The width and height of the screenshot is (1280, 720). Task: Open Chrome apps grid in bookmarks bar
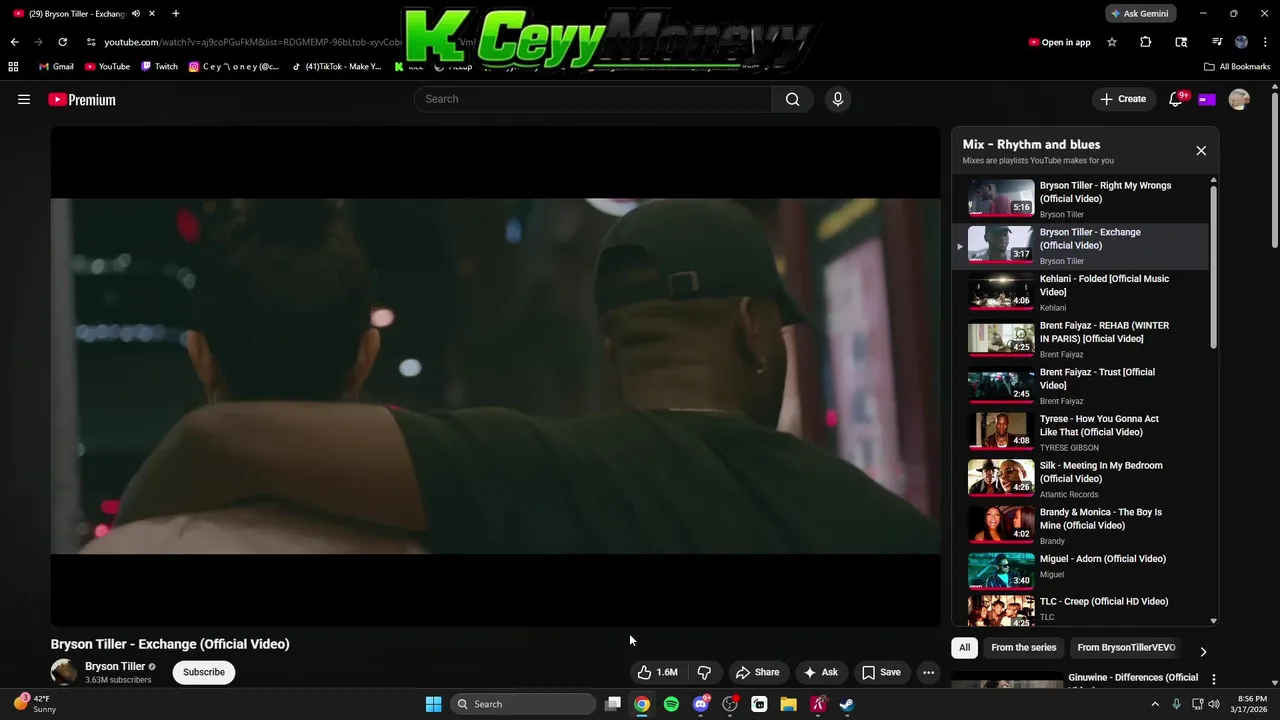pyautogui.click(x=13, y=66)
